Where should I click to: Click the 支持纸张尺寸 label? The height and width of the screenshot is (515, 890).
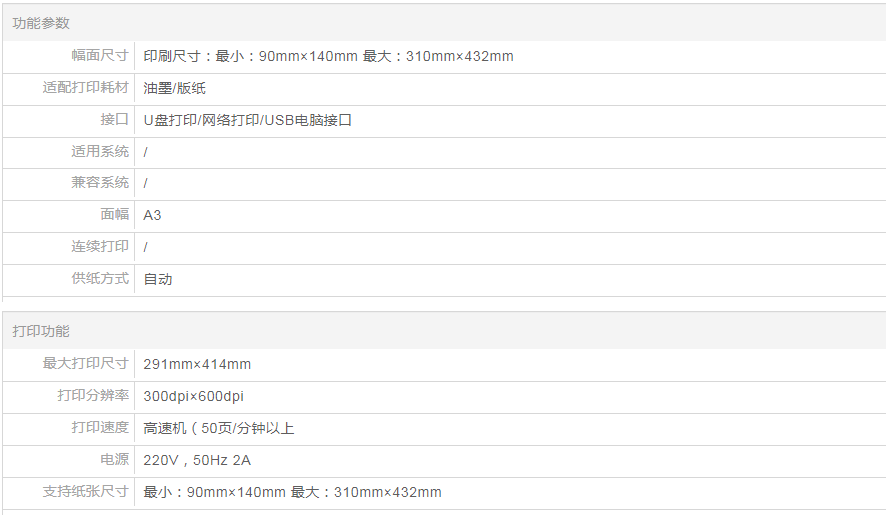pos(86,492)
